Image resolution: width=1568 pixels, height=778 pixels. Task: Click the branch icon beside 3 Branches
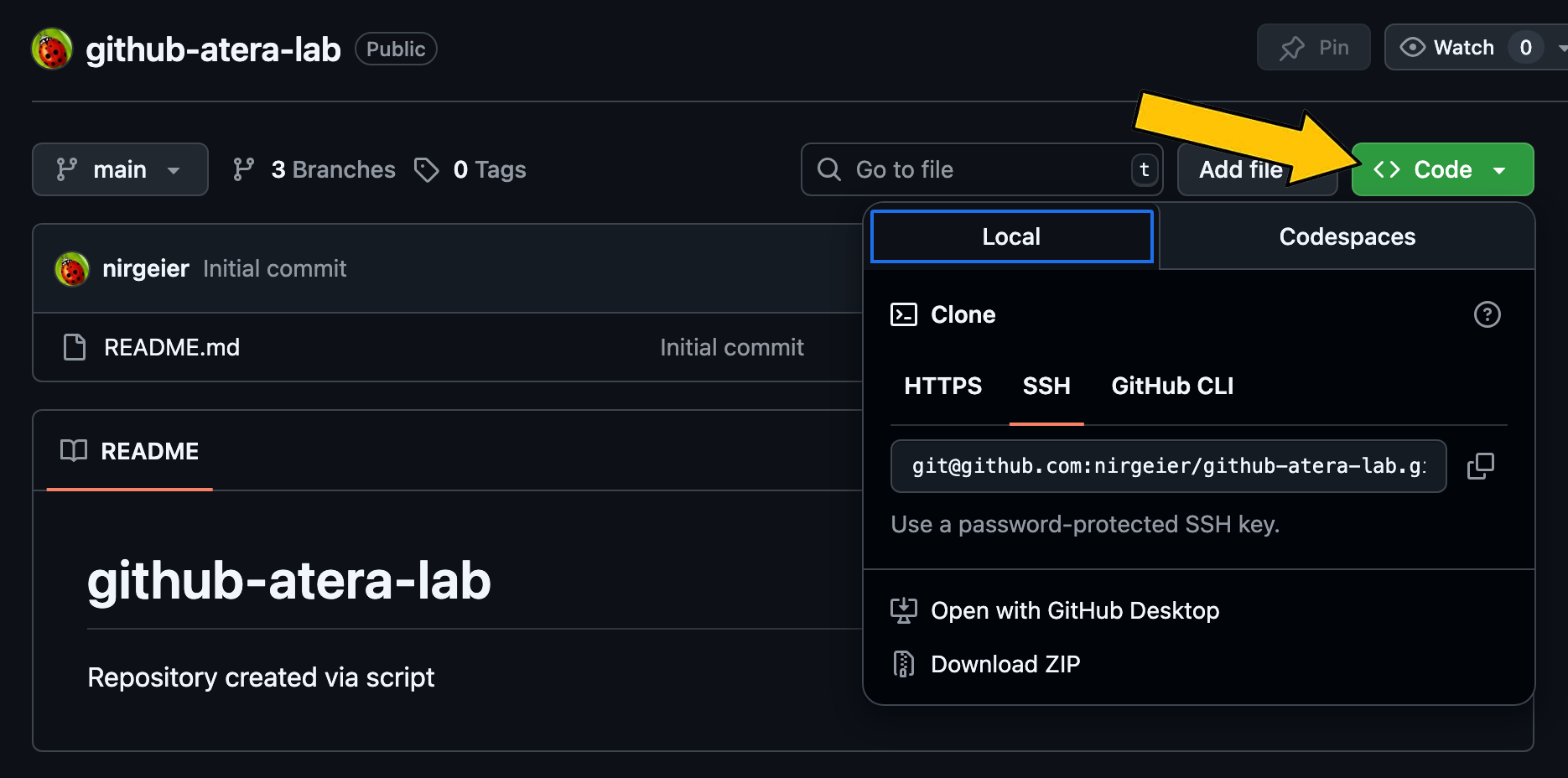(x=244, y=169)
